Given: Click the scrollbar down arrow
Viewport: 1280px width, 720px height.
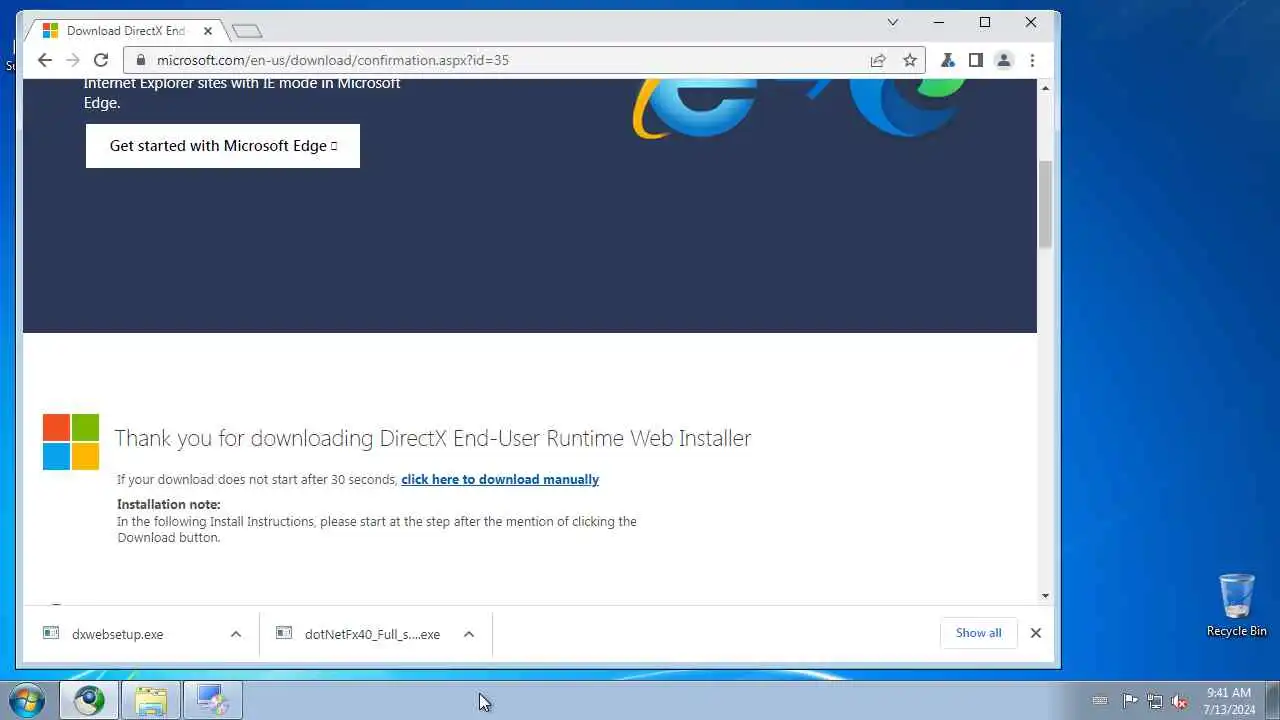Looking at the screenshot, I should (1046, 596).
